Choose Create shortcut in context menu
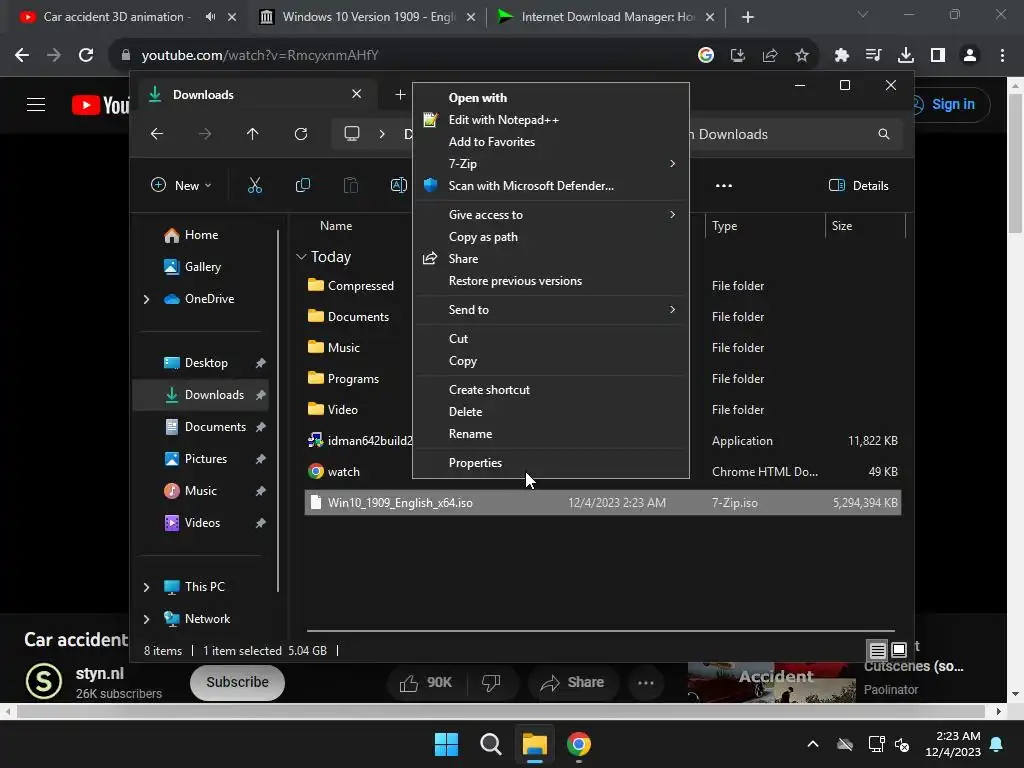Screen dimensions: 1024x768 coord(551,389)
